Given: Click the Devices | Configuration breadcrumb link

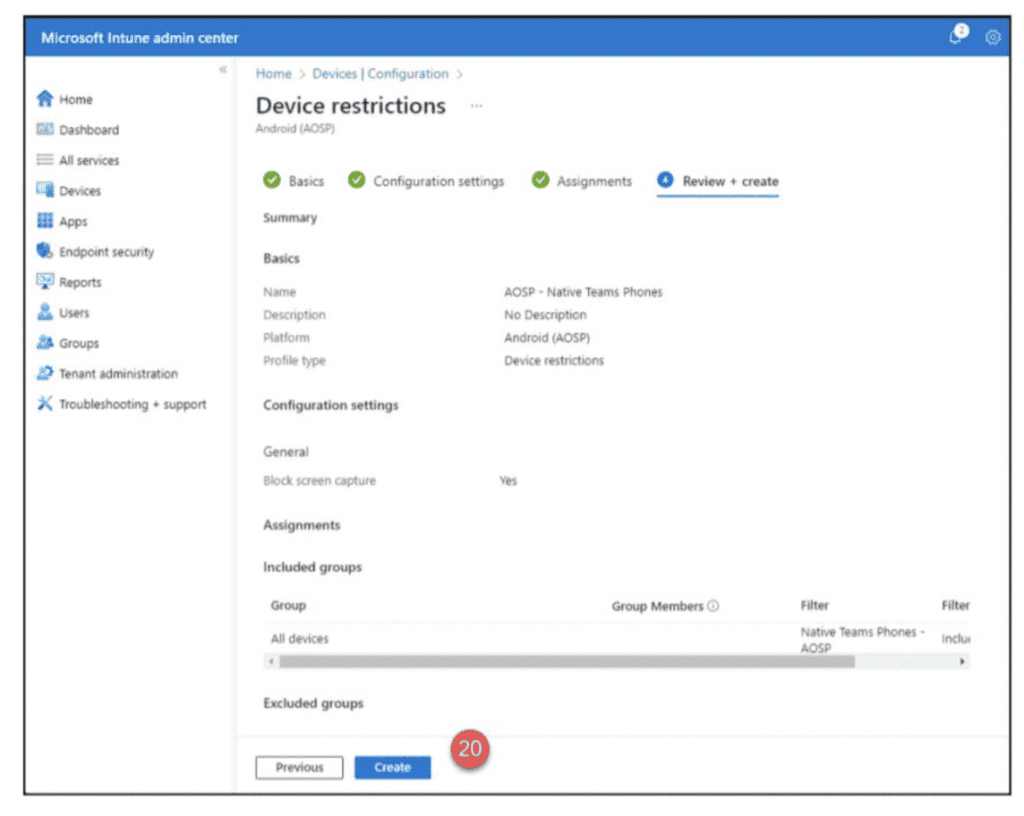Looking at the screenshot, I should (x=381, y=74).
